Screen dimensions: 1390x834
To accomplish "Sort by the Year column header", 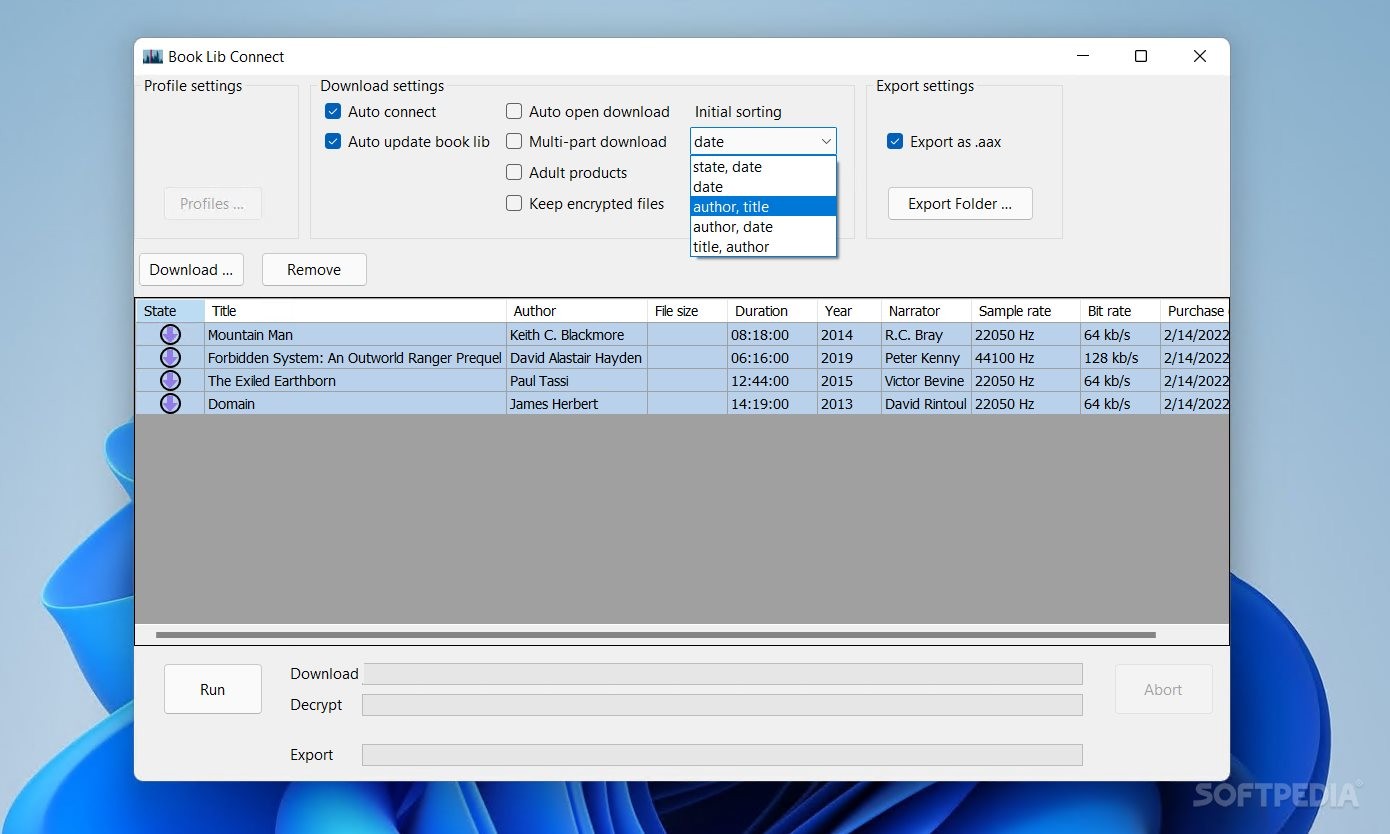I will (849, 311).
